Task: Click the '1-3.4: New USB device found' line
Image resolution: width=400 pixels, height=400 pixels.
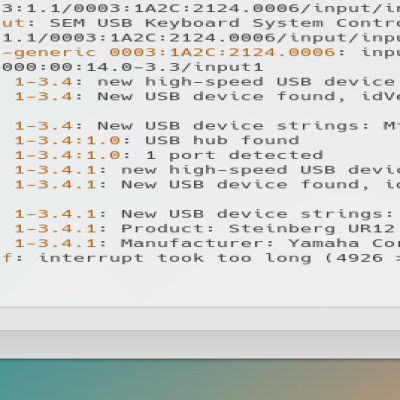Action: point(207,96)
